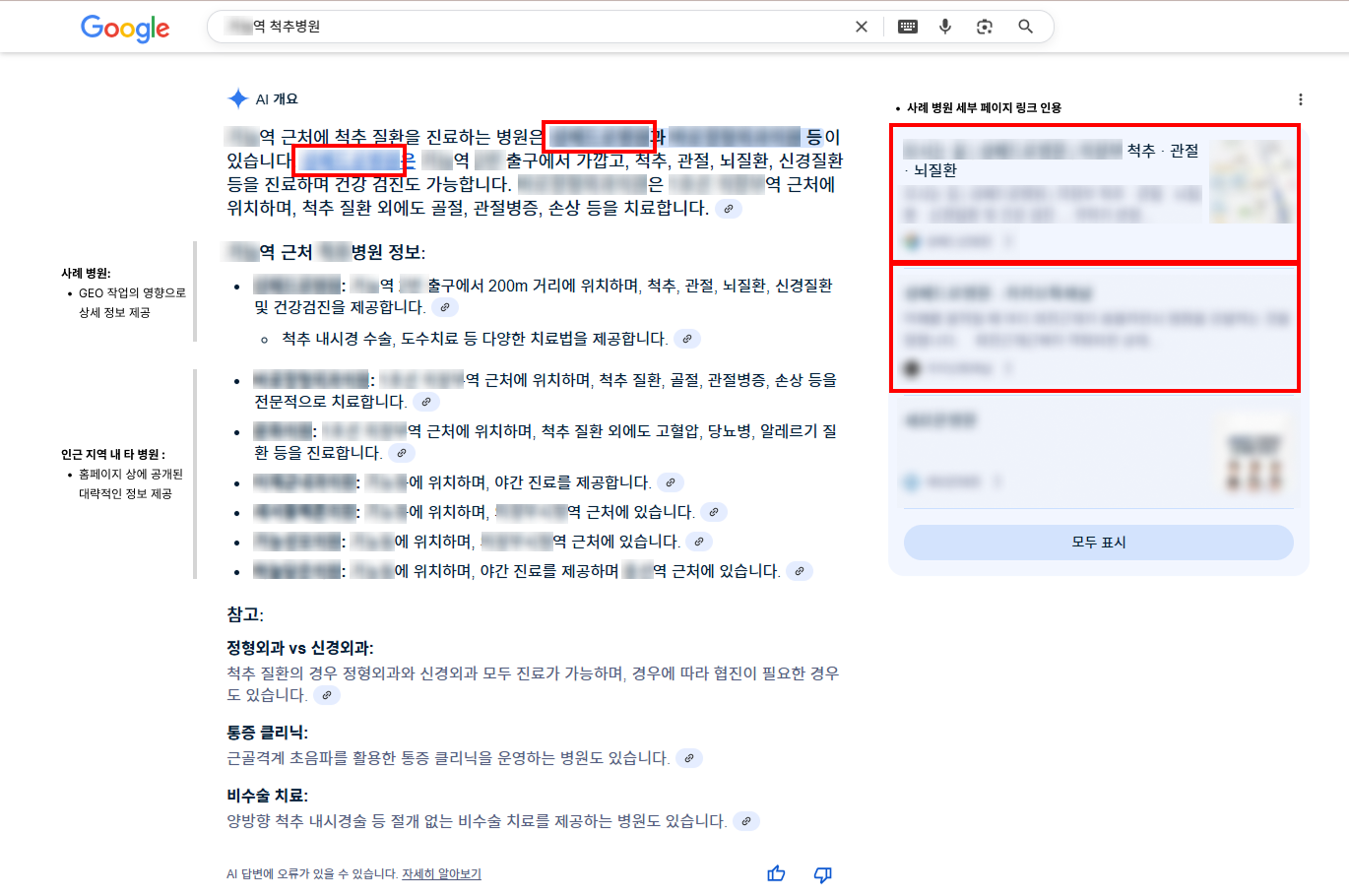The height and width of the screenshot is (896, 1349).
Task: Give thumbs down to AI overview
Action: [823, 873]
